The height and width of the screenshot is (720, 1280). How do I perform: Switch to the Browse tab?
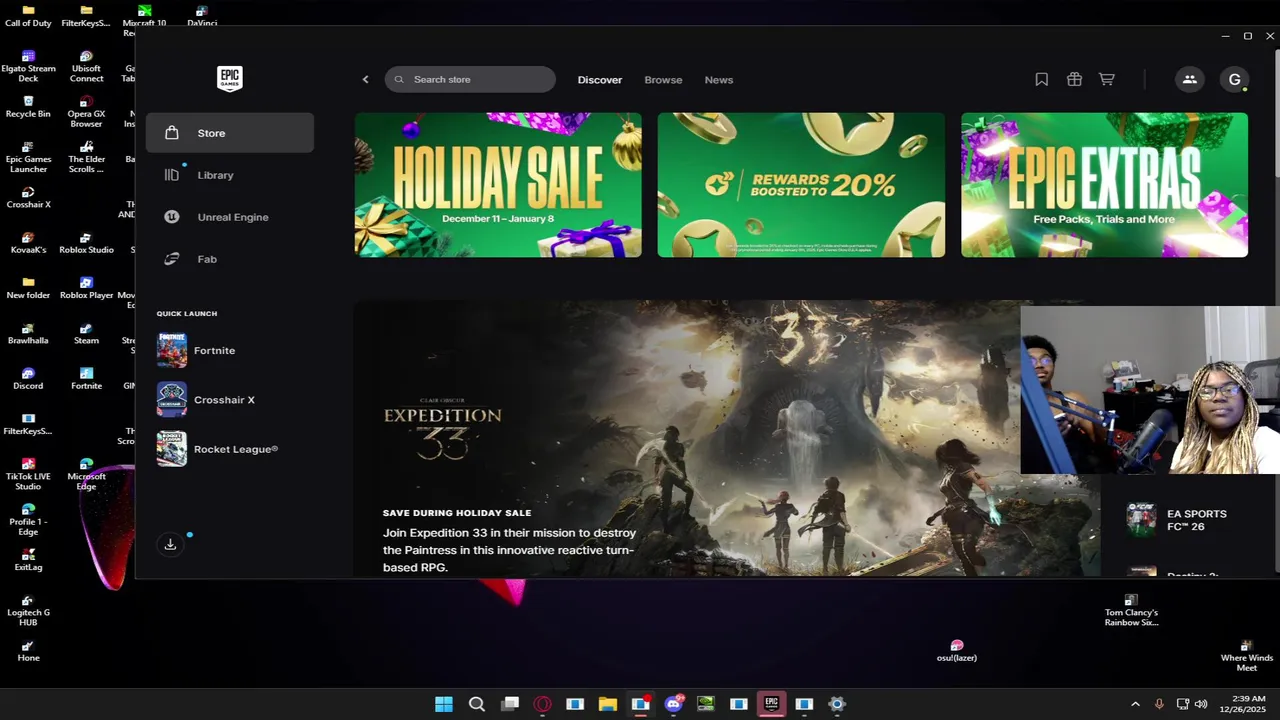(x=663, y=80)
